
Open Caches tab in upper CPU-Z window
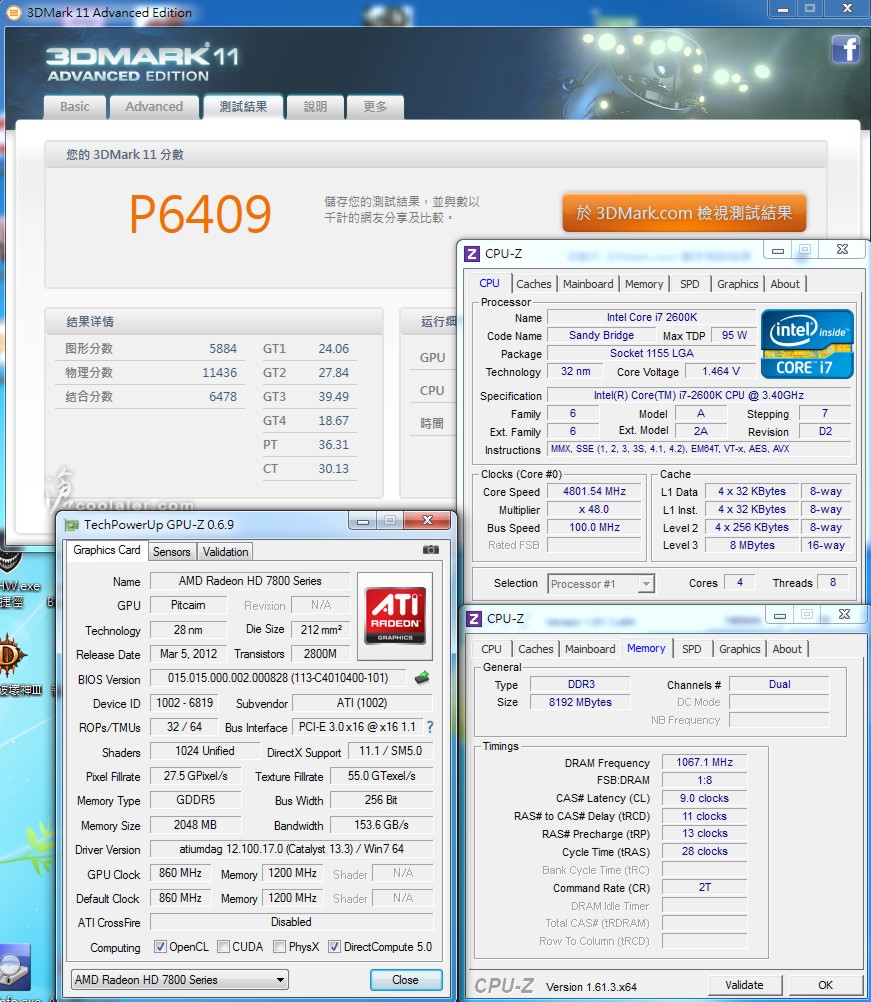pyautogui.click(x=534, y=284)
